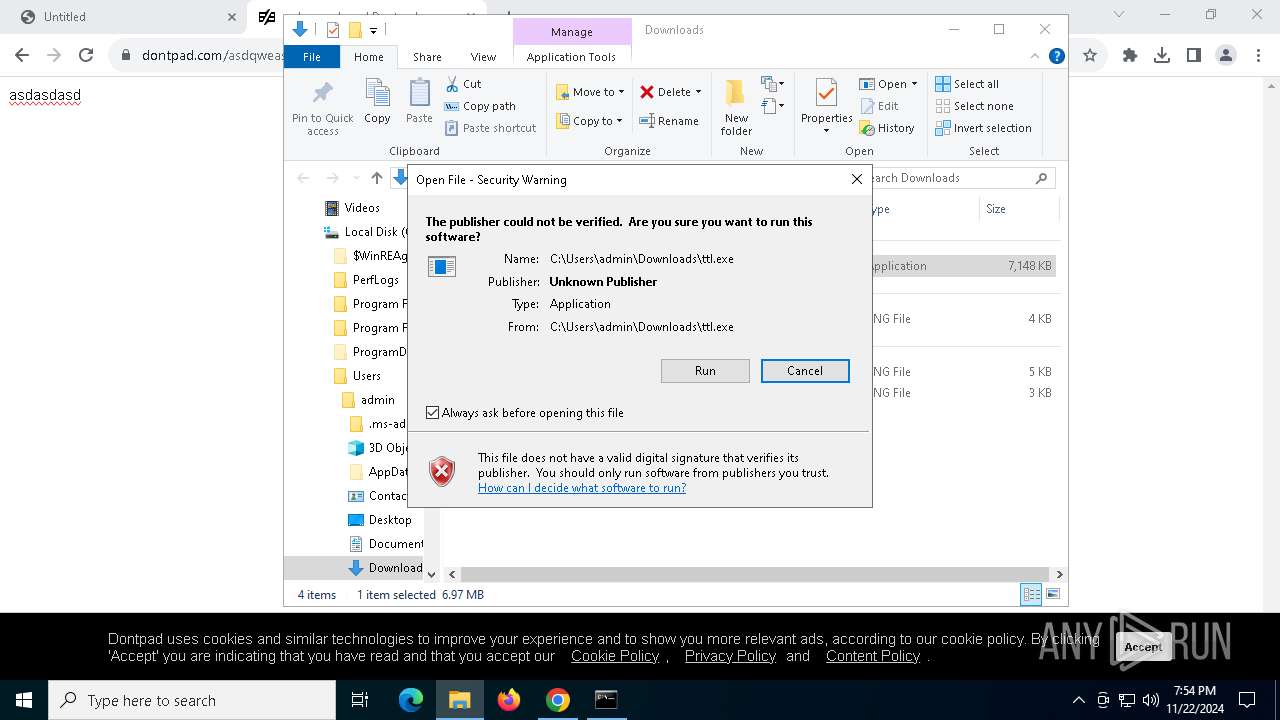Open the Privacy Policy link
The image size is (1280, 720).
click(730, 656)
